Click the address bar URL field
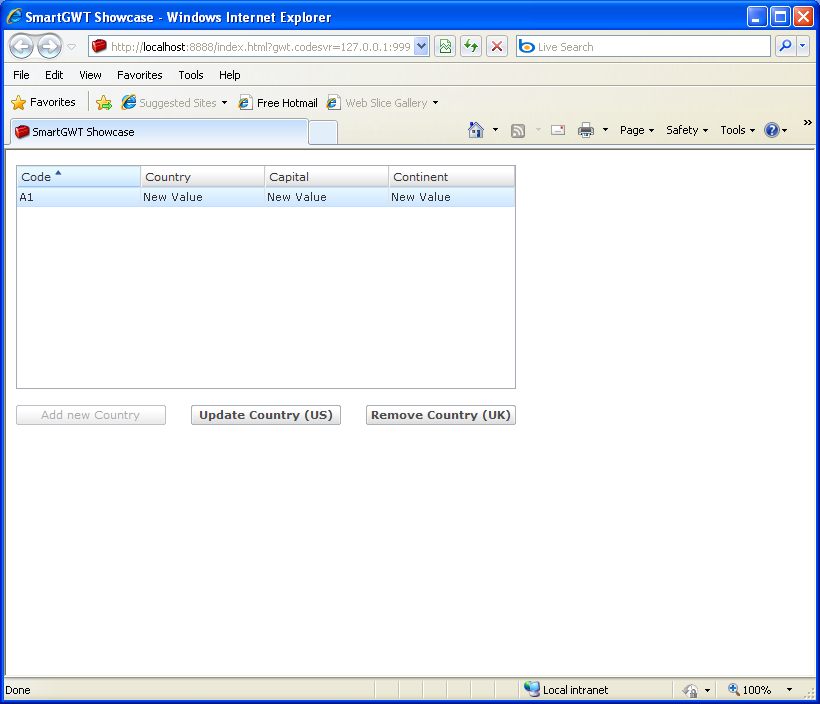 tap(253, 47)
